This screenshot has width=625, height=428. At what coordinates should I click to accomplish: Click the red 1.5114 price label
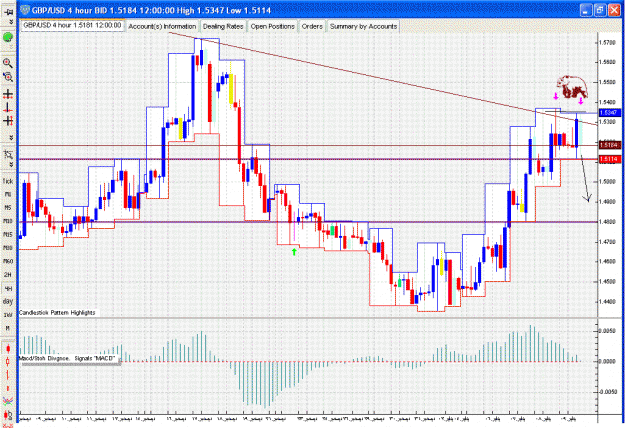point(609,159)
